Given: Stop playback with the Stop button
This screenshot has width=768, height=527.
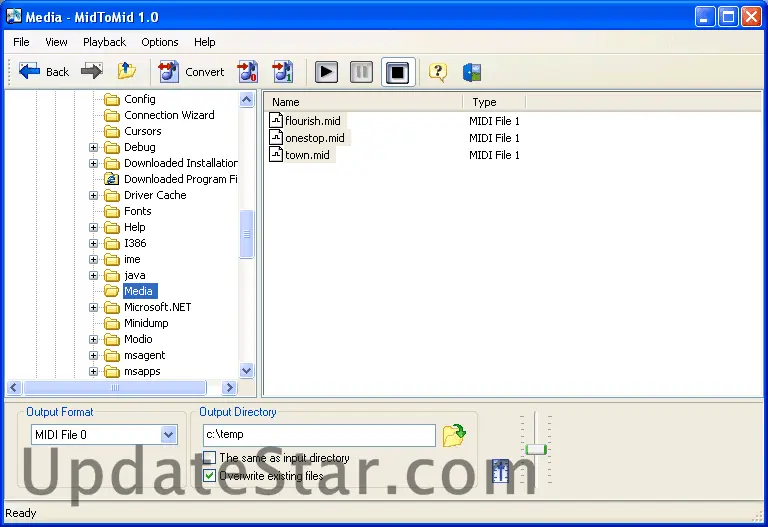Looking at the screenshot, I should pos(397,72).
